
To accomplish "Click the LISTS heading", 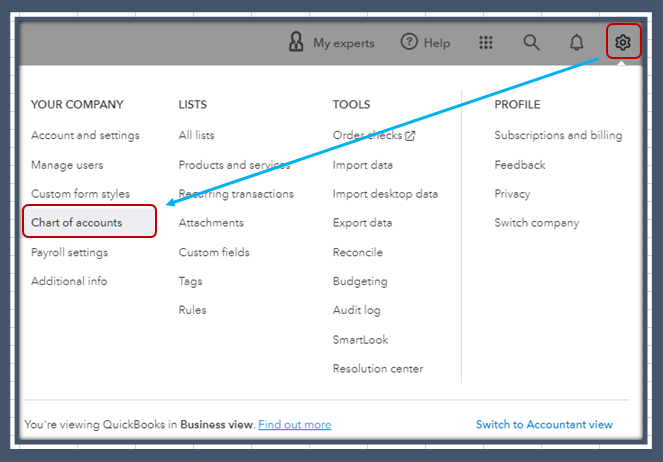I will [x=192, y=104].
